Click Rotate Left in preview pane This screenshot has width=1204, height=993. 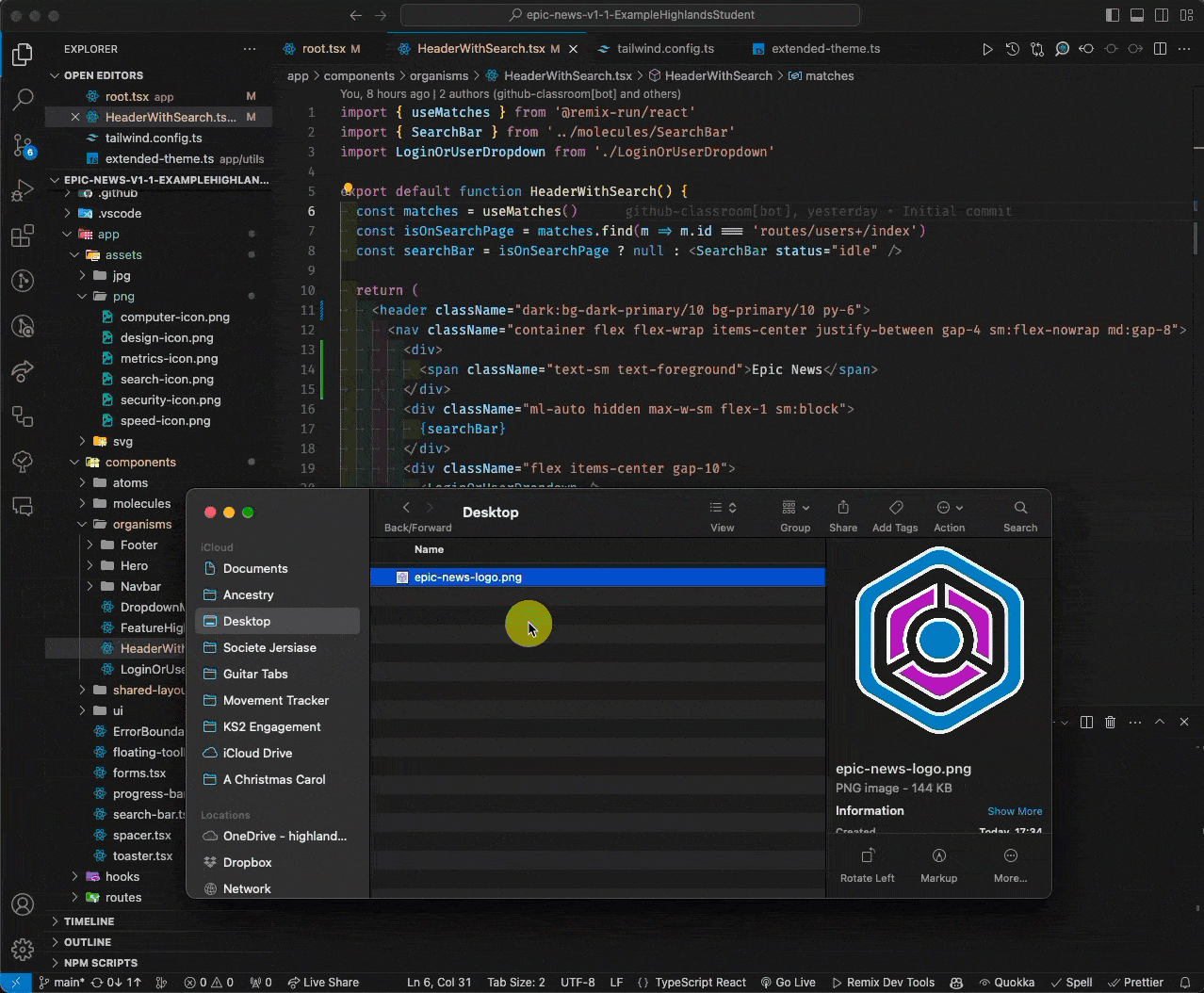point(868,855)
